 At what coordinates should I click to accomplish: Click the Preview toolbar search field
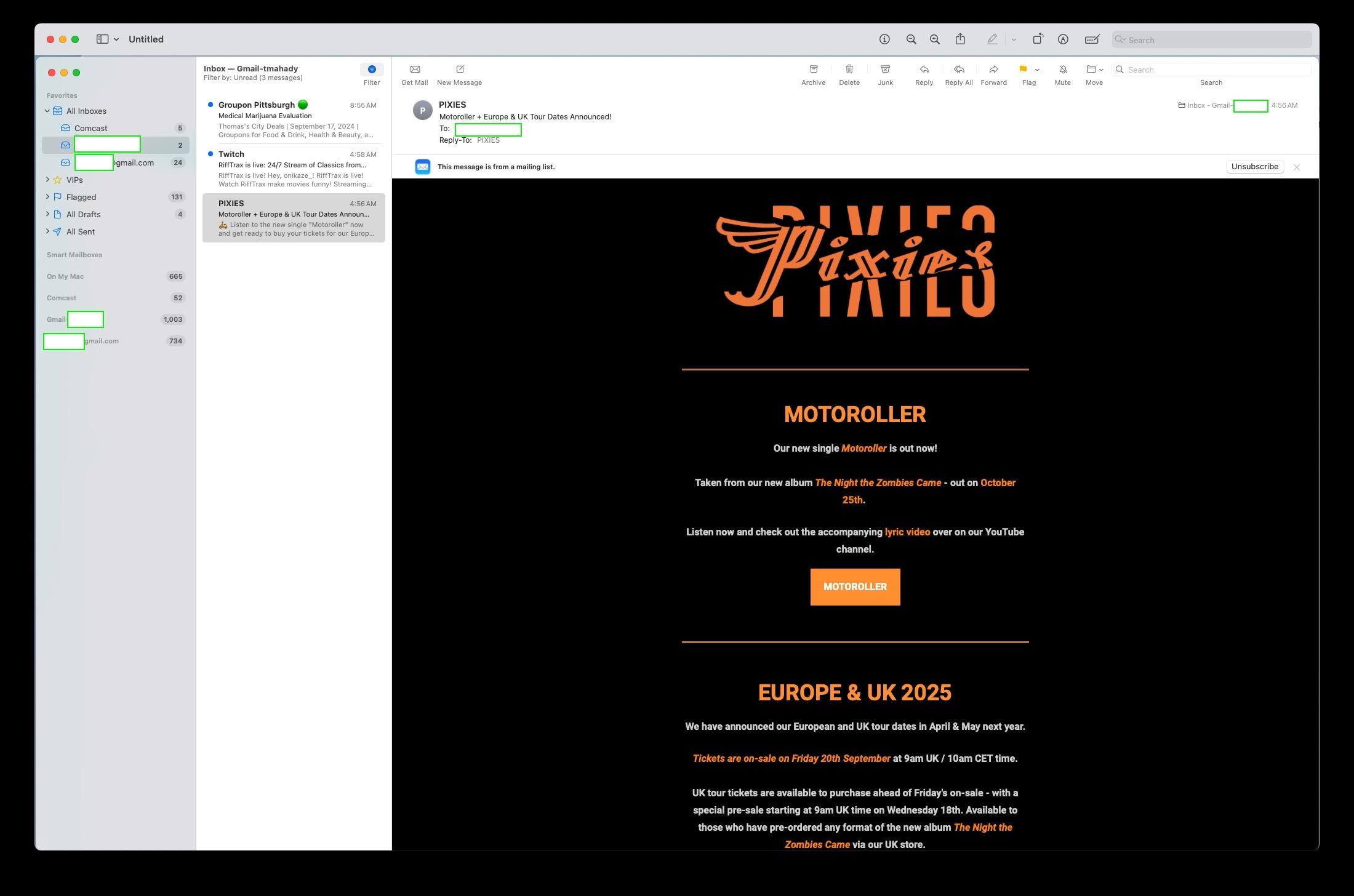coord(1212,40)
